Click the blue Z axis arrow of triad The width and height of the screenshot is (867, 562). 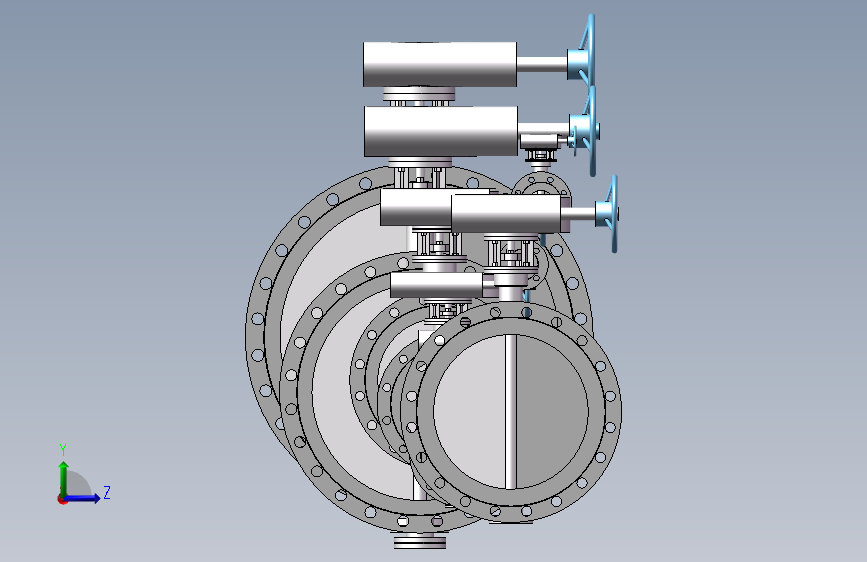tap(82, 498)
